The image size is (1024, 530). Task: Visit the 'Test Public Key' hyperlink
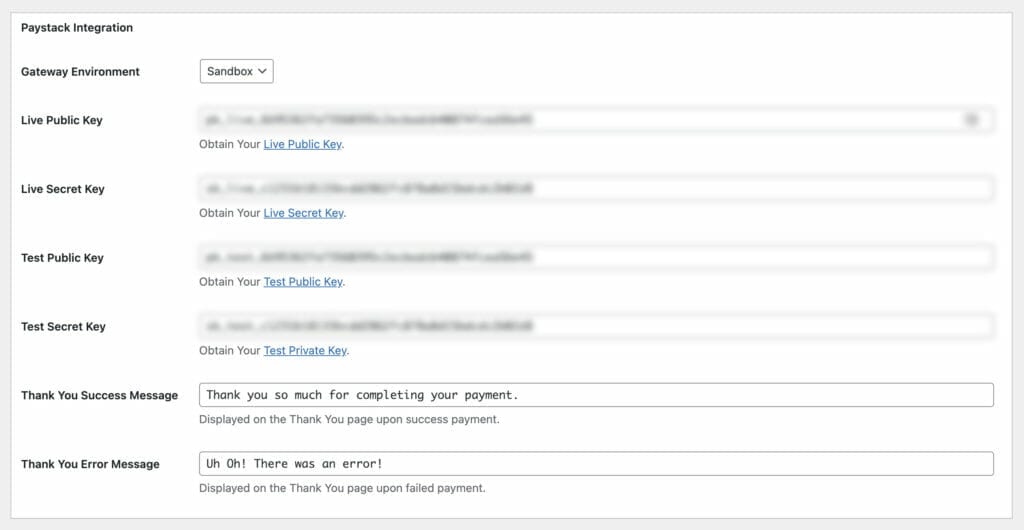click(303, 282)
